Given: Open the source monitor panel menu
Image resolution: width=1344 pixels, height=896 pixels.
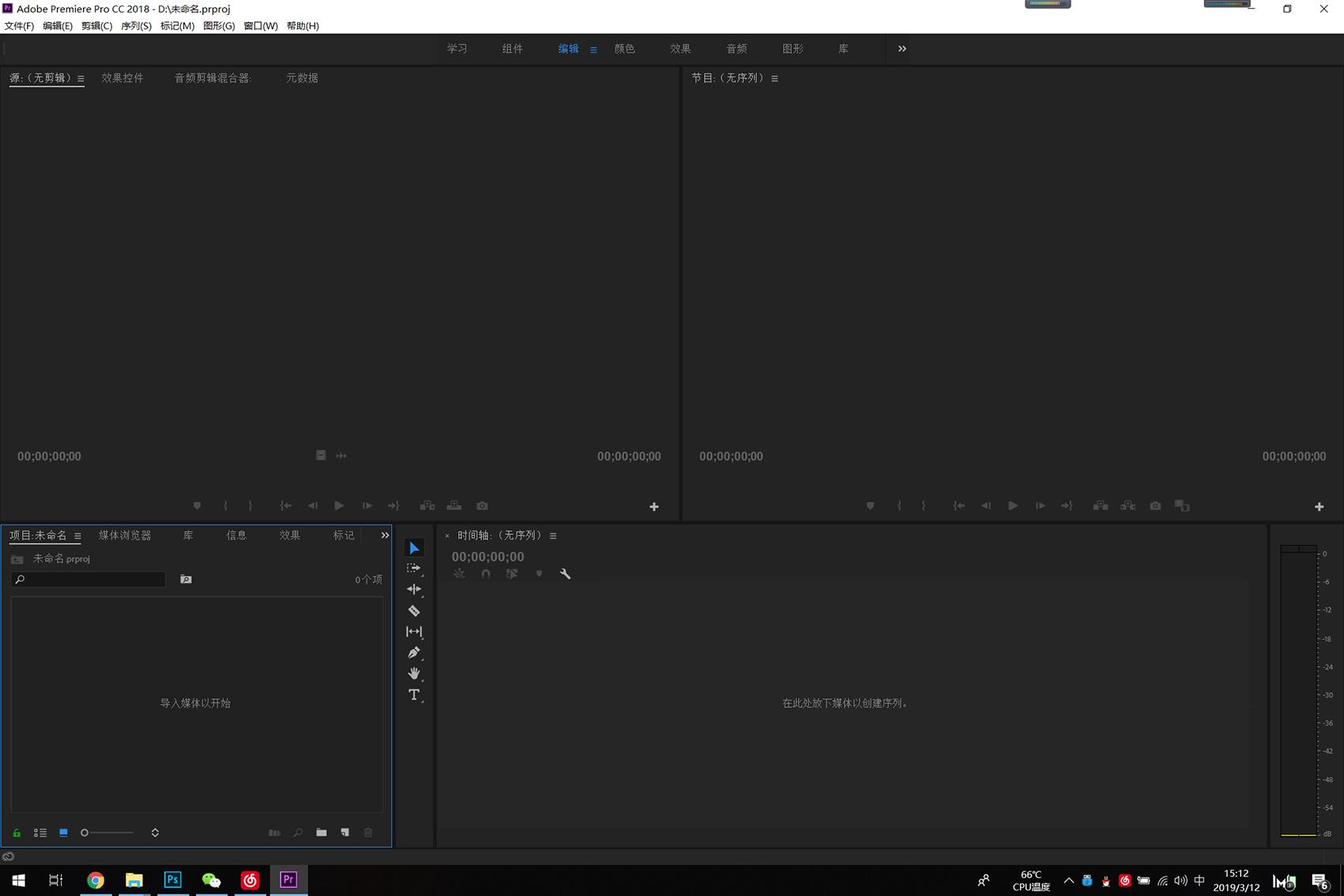Looking at the screenshot, I should (x=81, y=77).
